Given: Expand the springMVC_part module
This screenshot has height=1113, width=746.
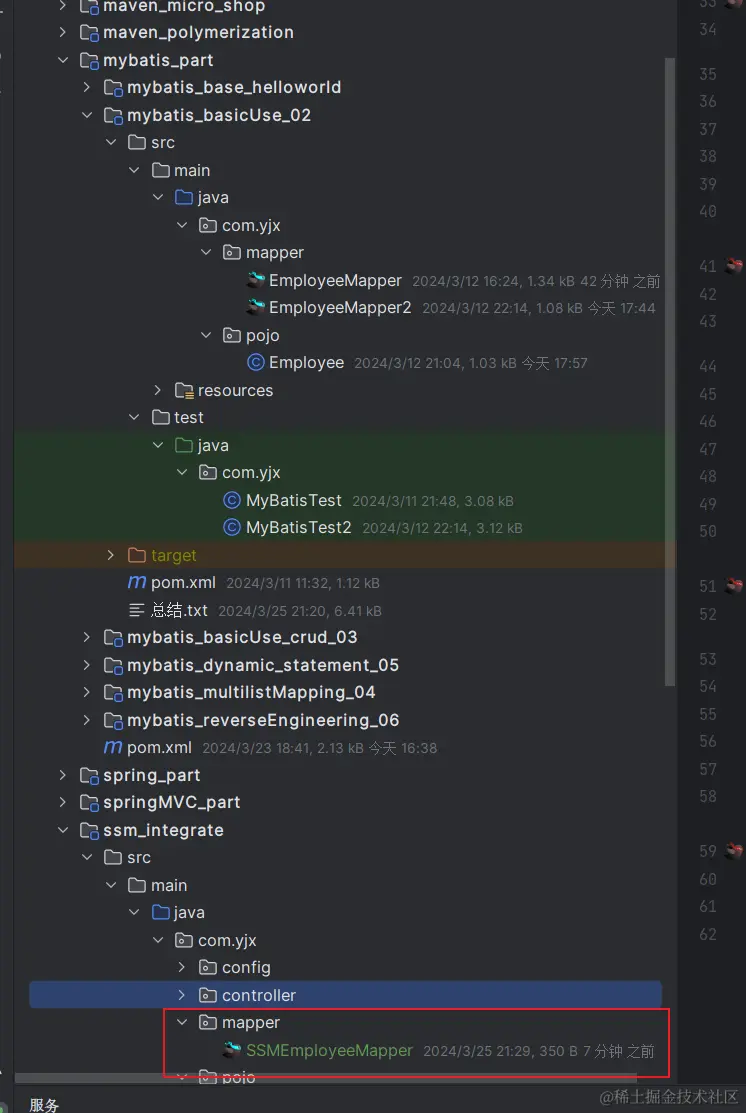Looking at the screenshot, I should [63, 803].
